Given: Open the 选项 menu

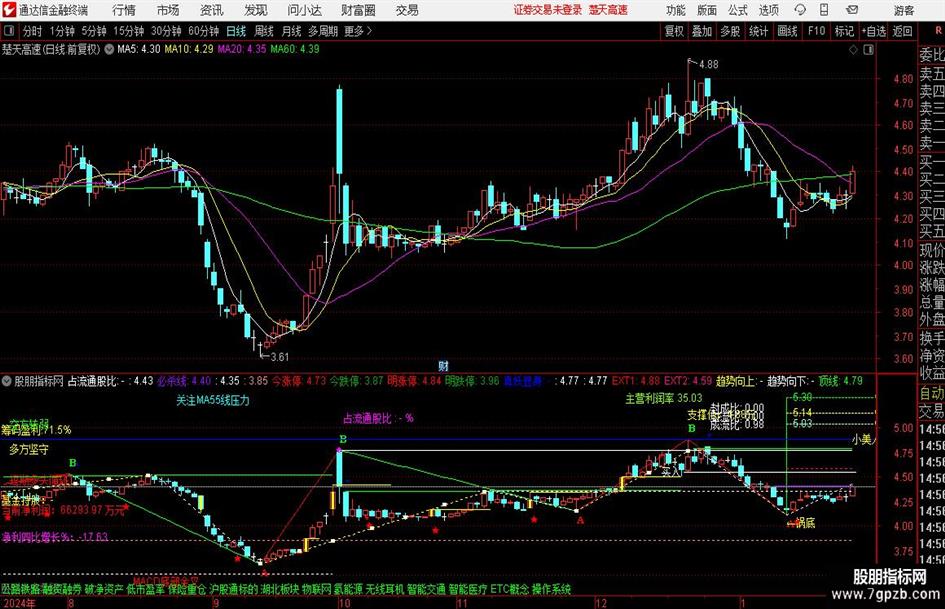Looking at the screenshot, I should [768, 10].
